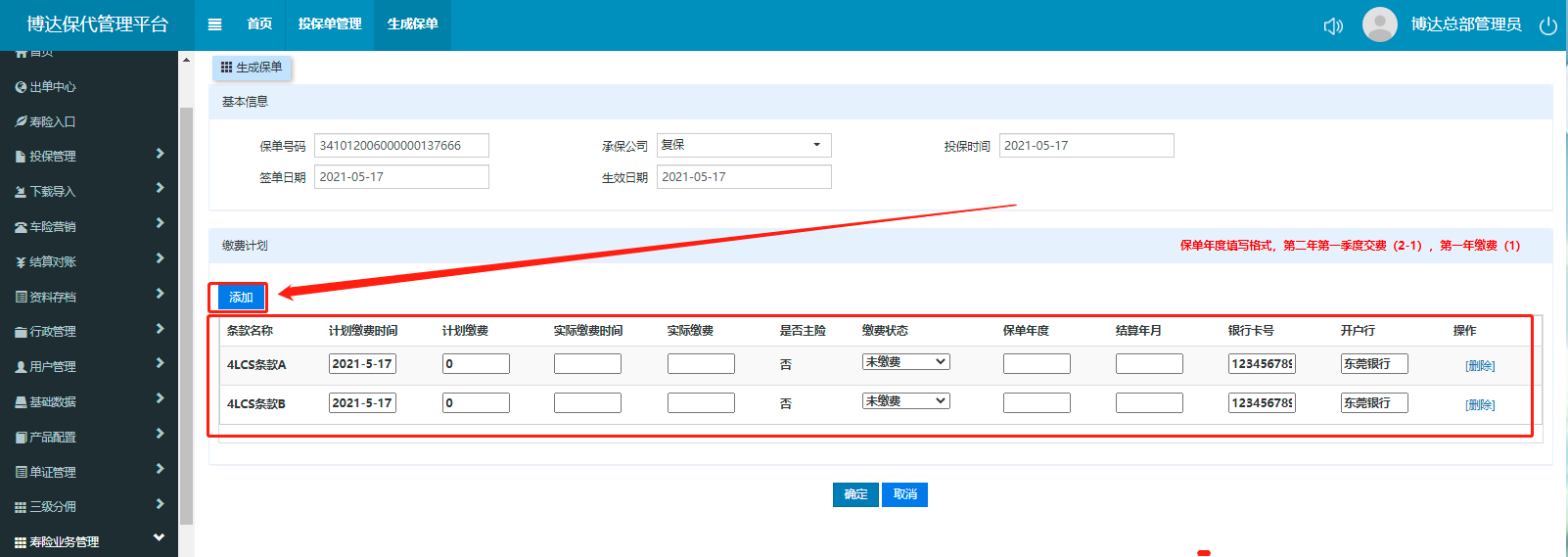Expand the 车险营销 sidebar chevron
This screenshot has height=557, width=1568.
tap(160, 223)
